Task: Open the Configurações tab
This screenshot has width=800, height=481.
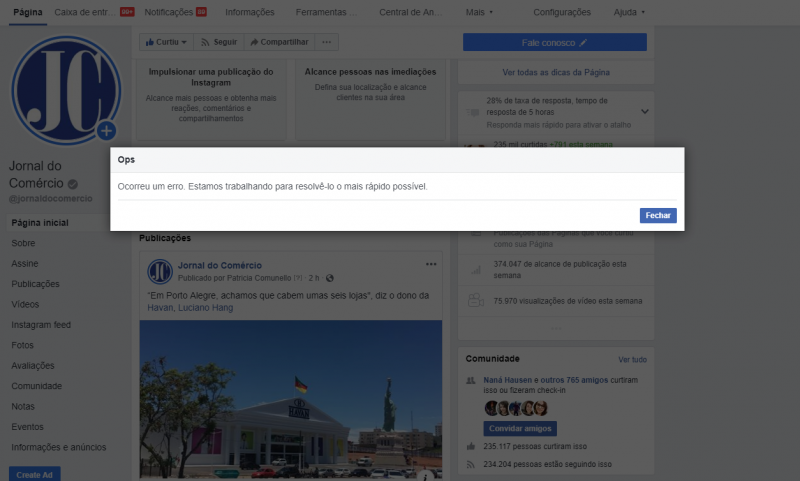Action: tap(561, 12)
